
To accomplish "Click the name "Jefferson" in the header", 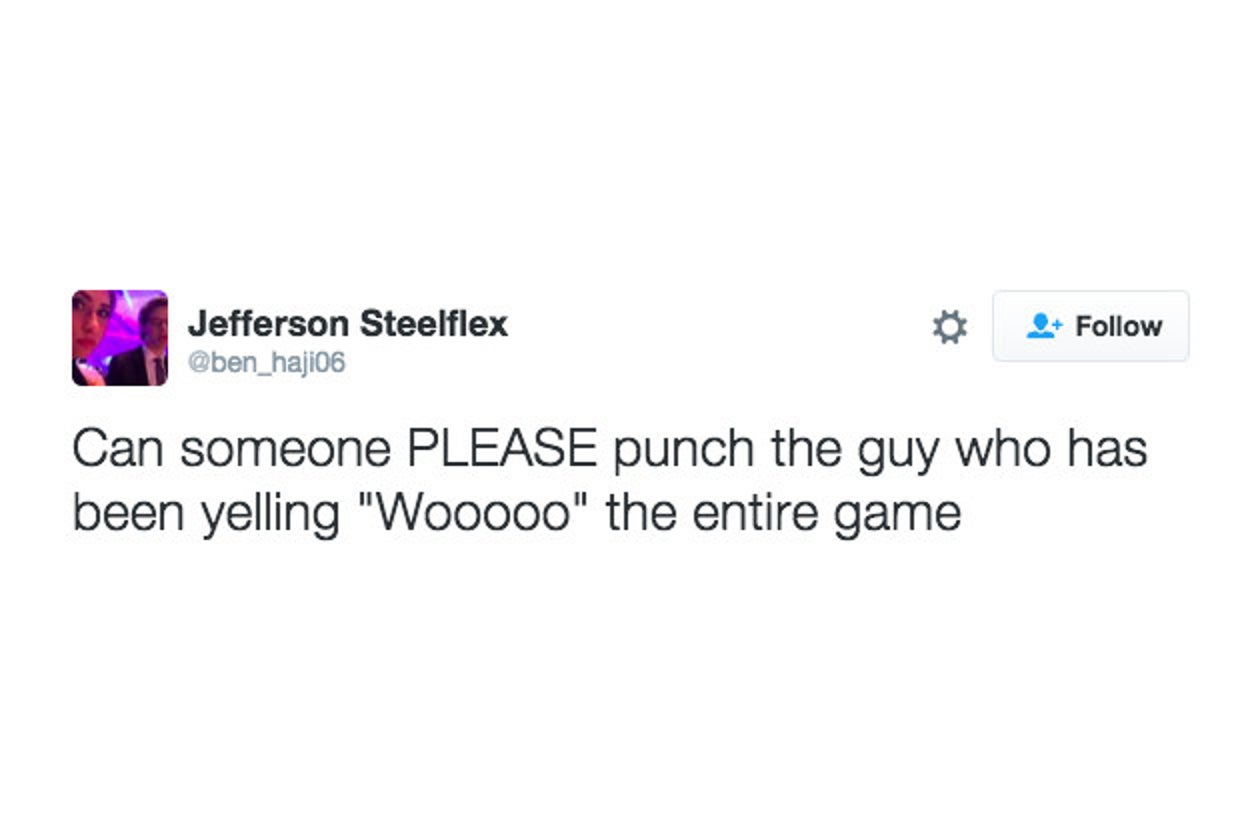I will [268, 324].
